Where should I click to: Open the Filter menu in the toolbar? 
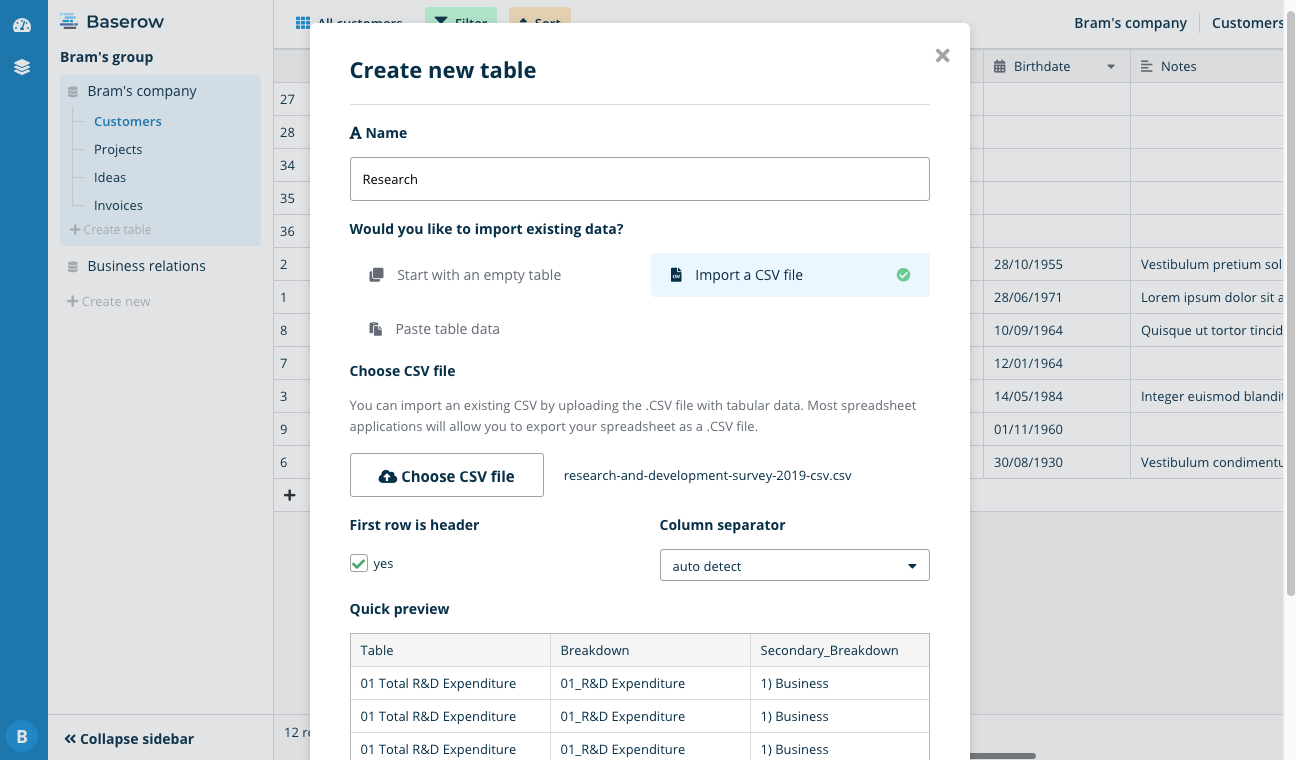pyautogui.click(x=461, y=18)
